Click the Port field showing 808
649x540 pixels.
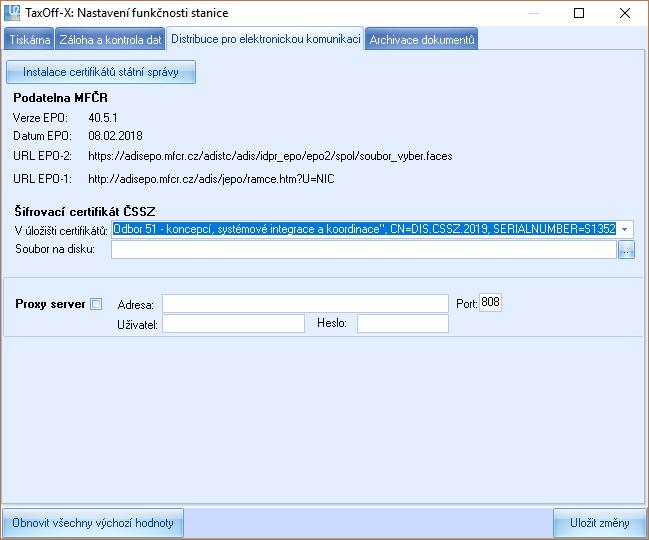pyautogui.click(x=490, y=302)
